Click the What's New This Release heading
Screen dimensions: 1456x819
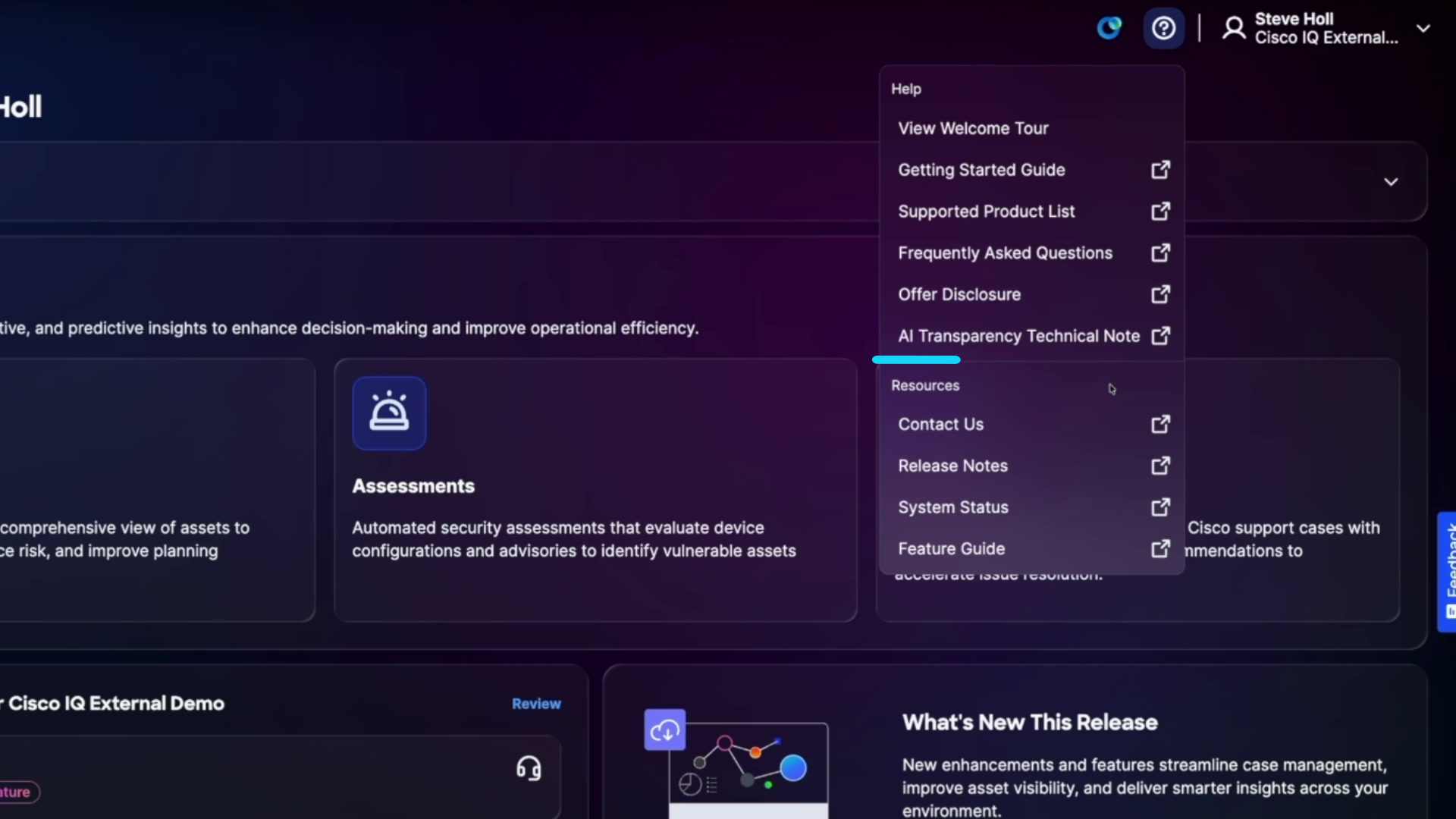pos(1030,723)
